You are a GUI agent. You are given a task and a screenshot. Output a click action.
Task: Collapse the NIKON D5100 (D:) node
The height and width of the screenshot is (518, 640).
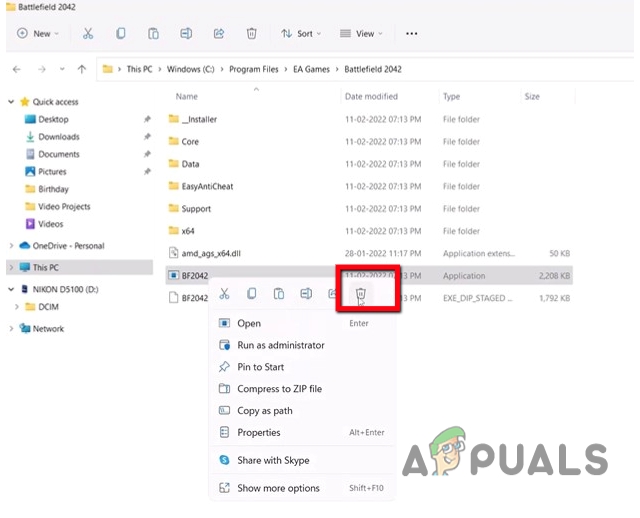pyautogui.click(x=11, y=289)
